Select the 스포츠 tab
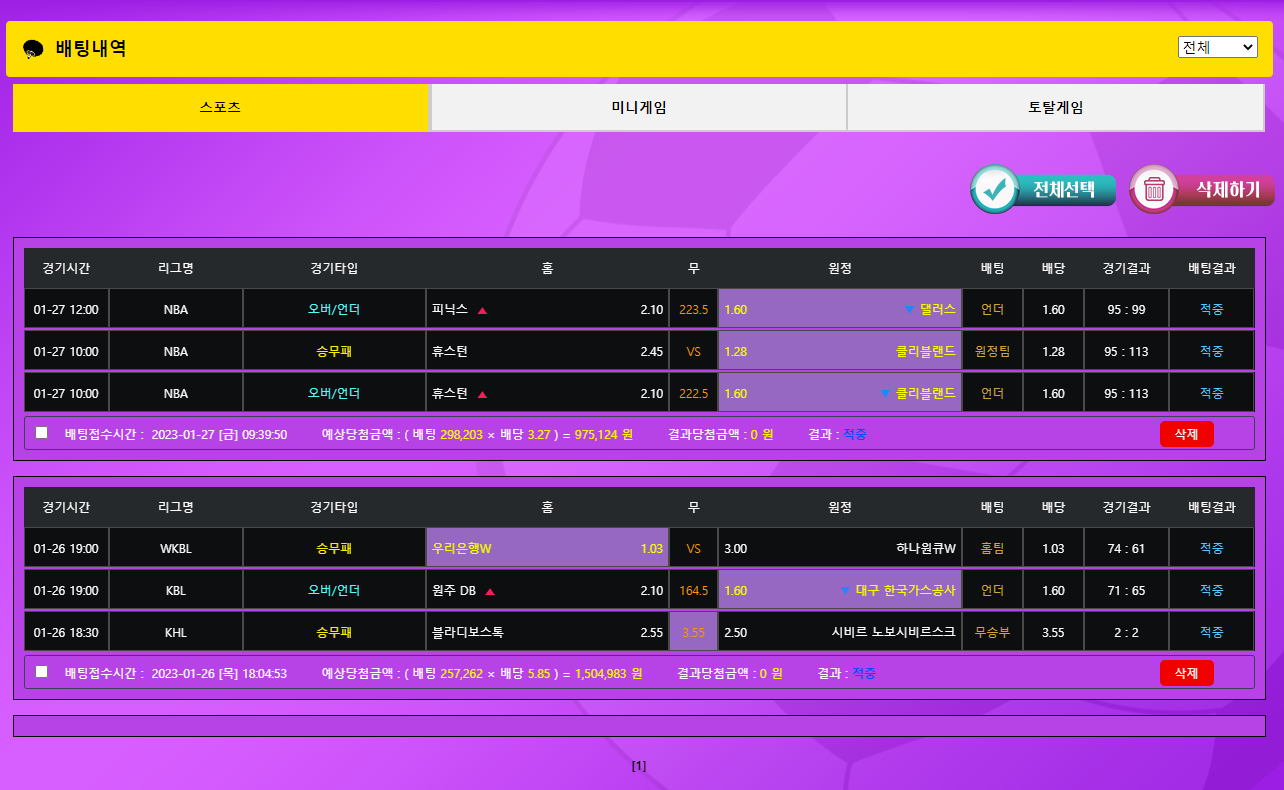The image size is (1284, 790). (x=221, y=108)
